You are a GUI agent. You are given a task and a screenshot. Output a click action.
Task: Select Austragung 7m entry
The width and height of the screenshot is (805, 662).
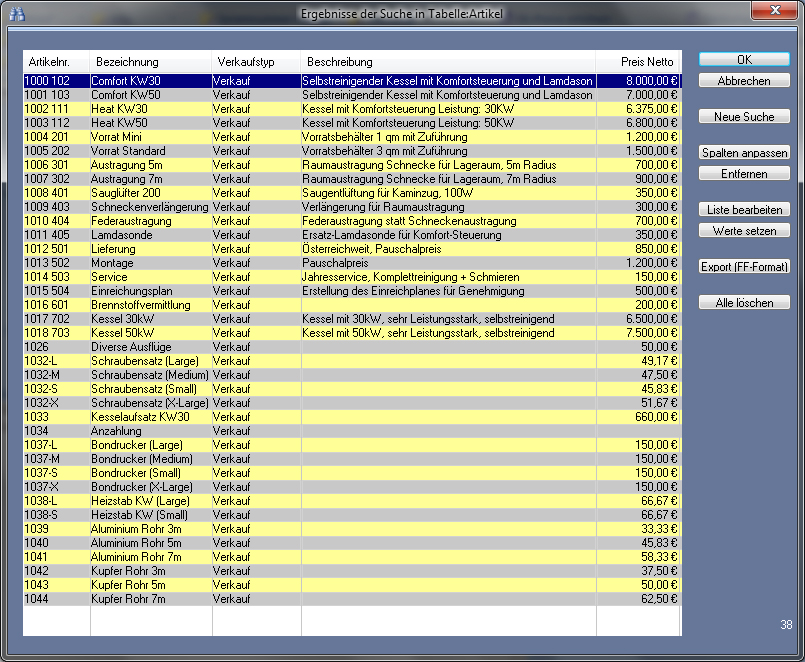pos(352,179)
